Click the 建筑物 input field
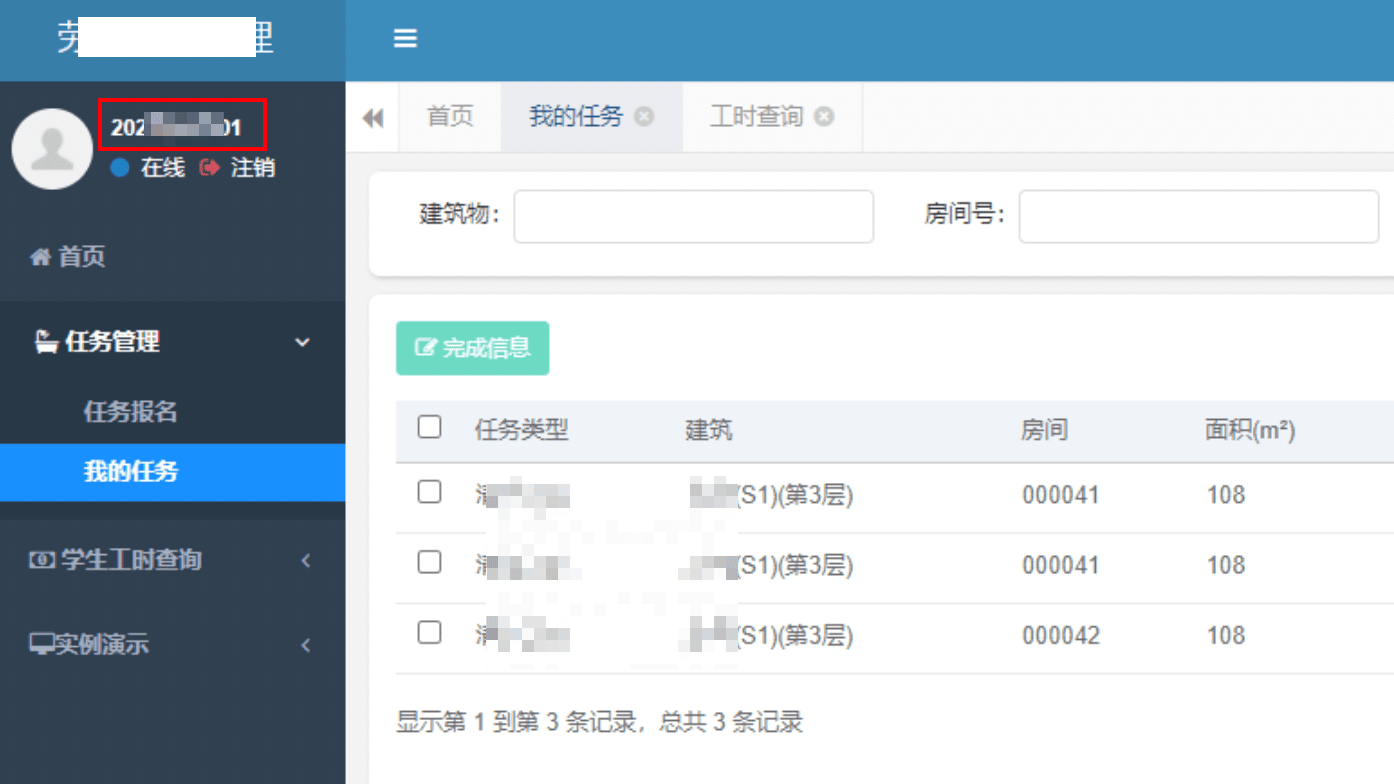The image size is (1394, 784). (x=693, y=216)
